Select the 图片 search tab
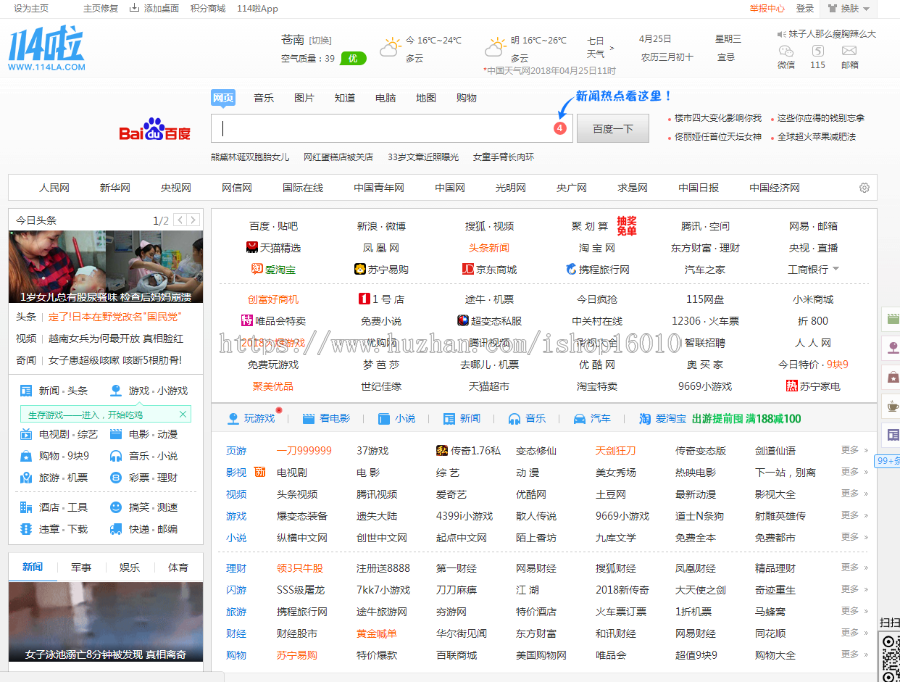Image resolution: width=900 pixels, height=682 pixels. click(304, 98)
